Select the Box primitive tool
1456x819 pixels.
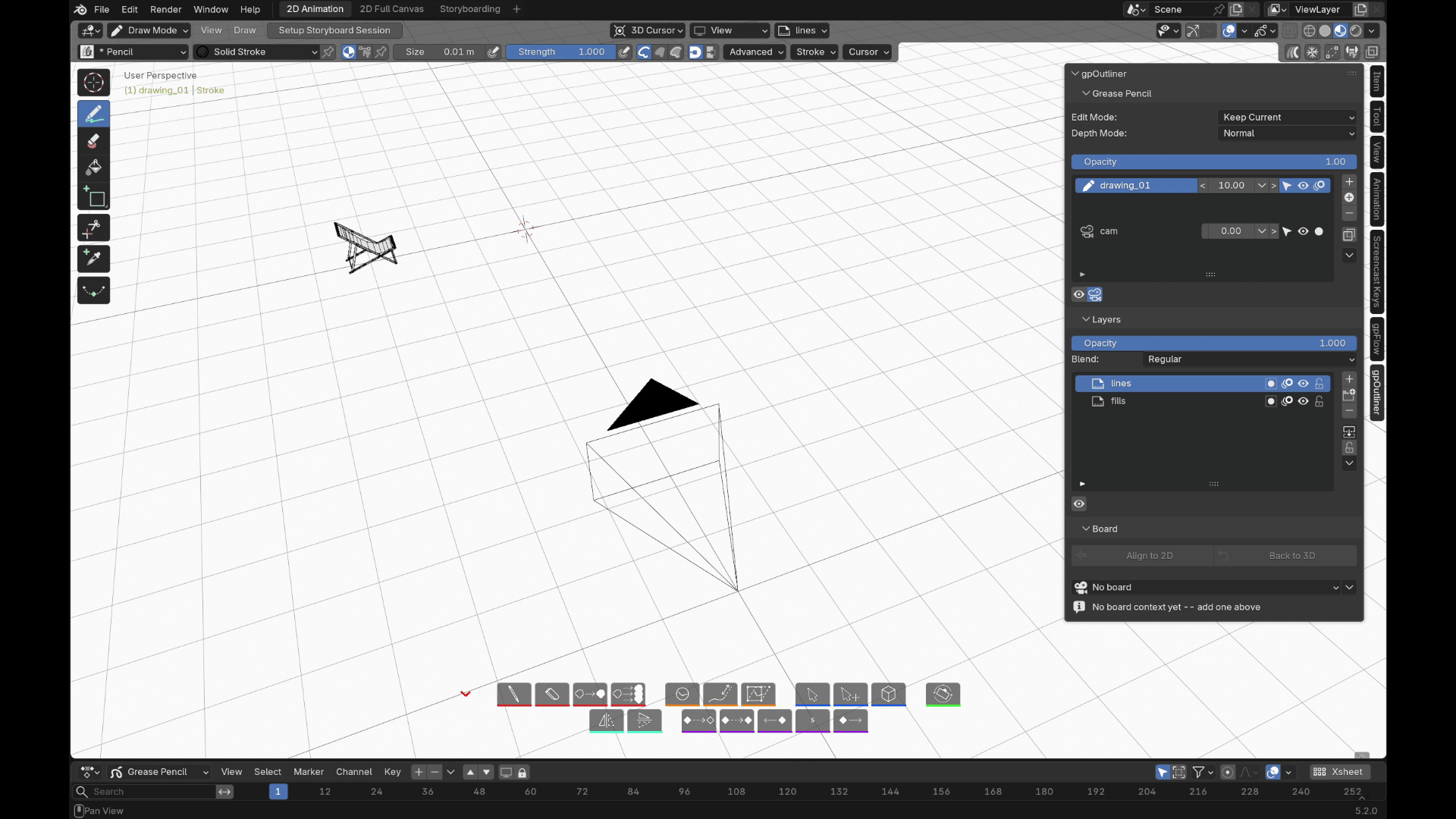point(94,197)
